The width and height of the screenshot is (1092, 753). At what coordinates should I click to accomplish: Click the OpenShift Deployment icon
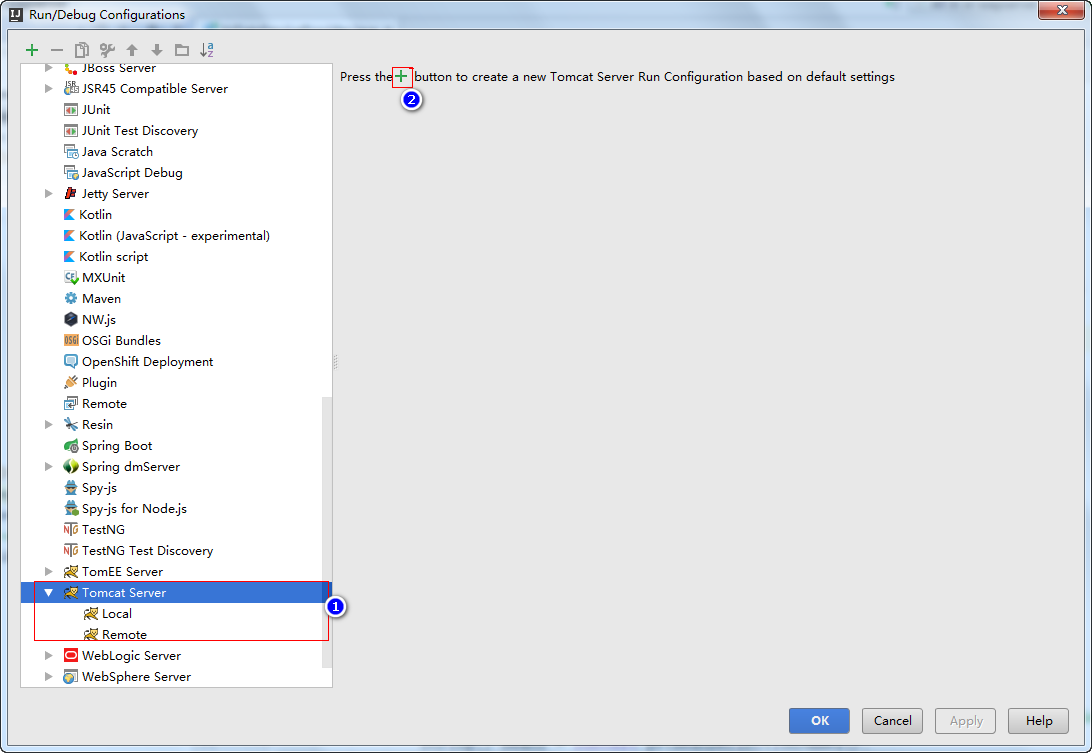point(70,362)
